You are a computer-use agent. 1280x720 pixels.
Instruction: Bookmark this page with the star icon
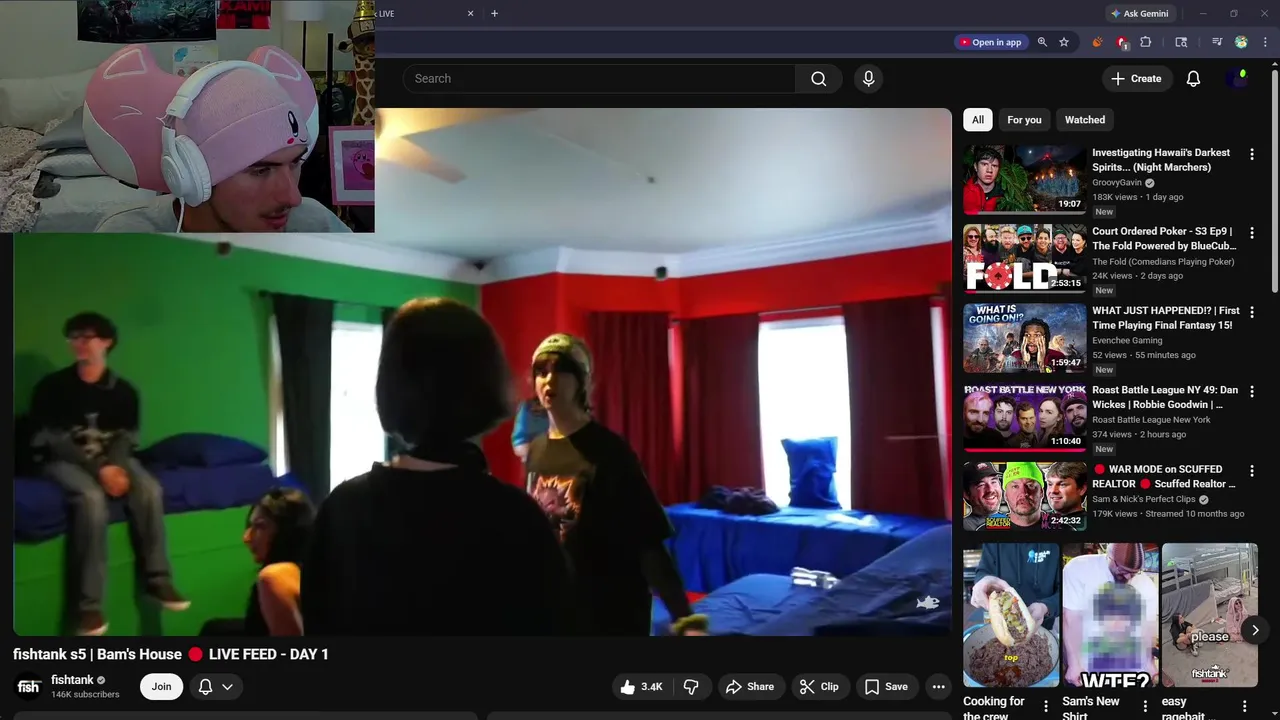point(1064,42)
